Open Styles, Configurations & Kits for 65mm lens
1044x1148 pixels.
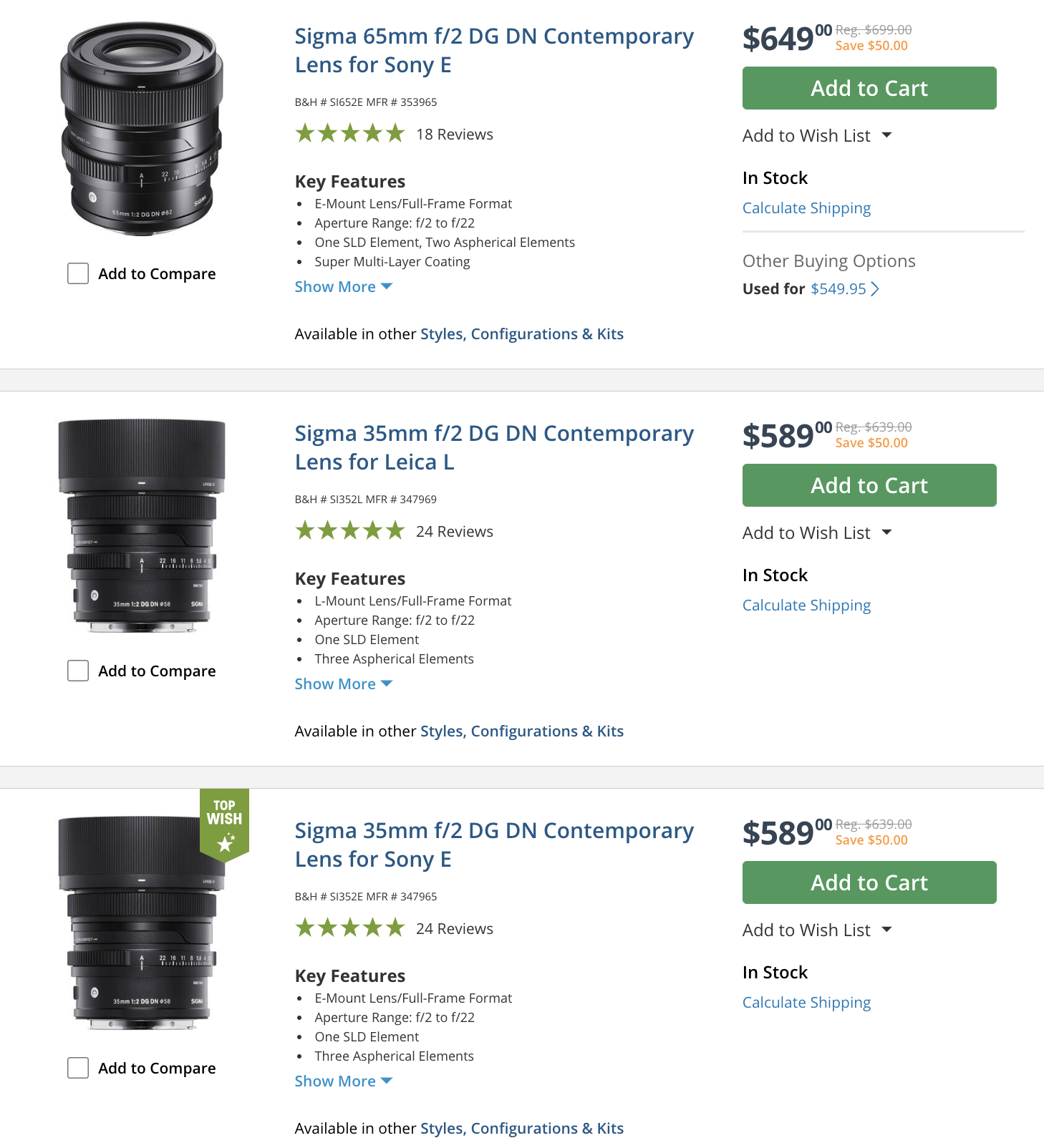click(x=521, y=334)
